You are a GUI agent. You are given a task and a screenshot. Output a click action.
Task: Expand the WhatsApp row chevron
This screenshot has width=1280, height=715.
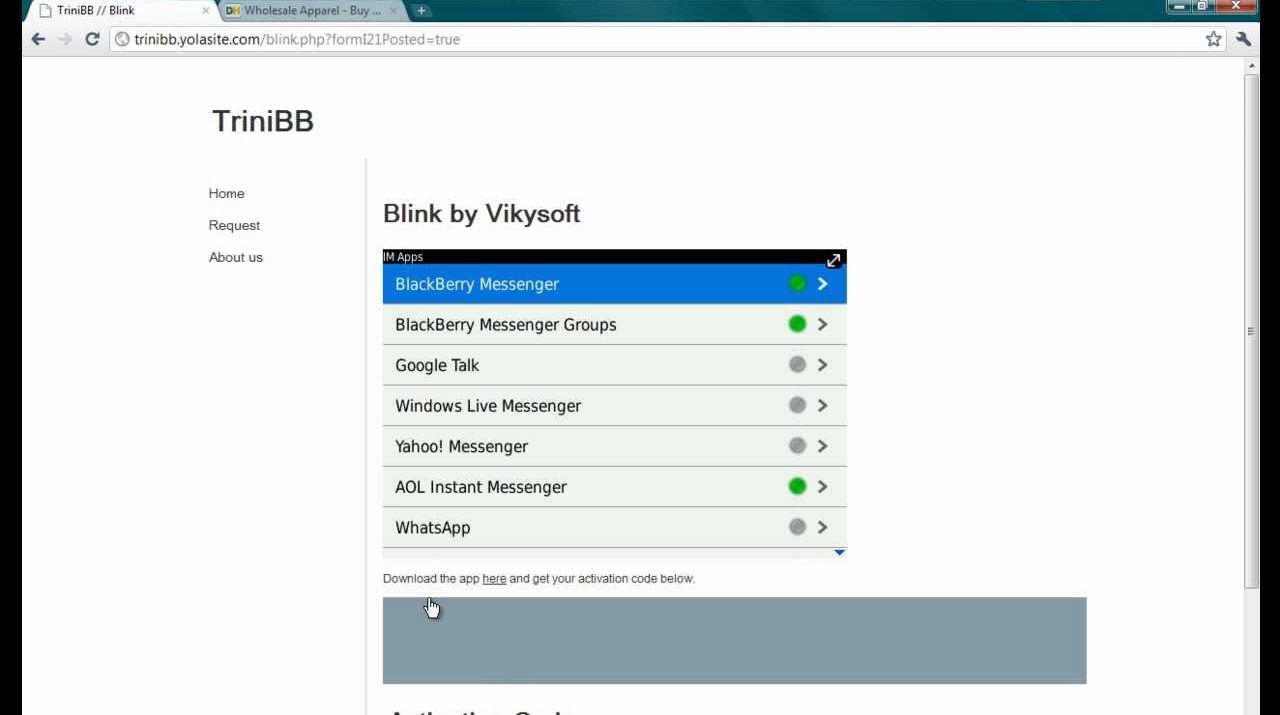pos(822,527)
